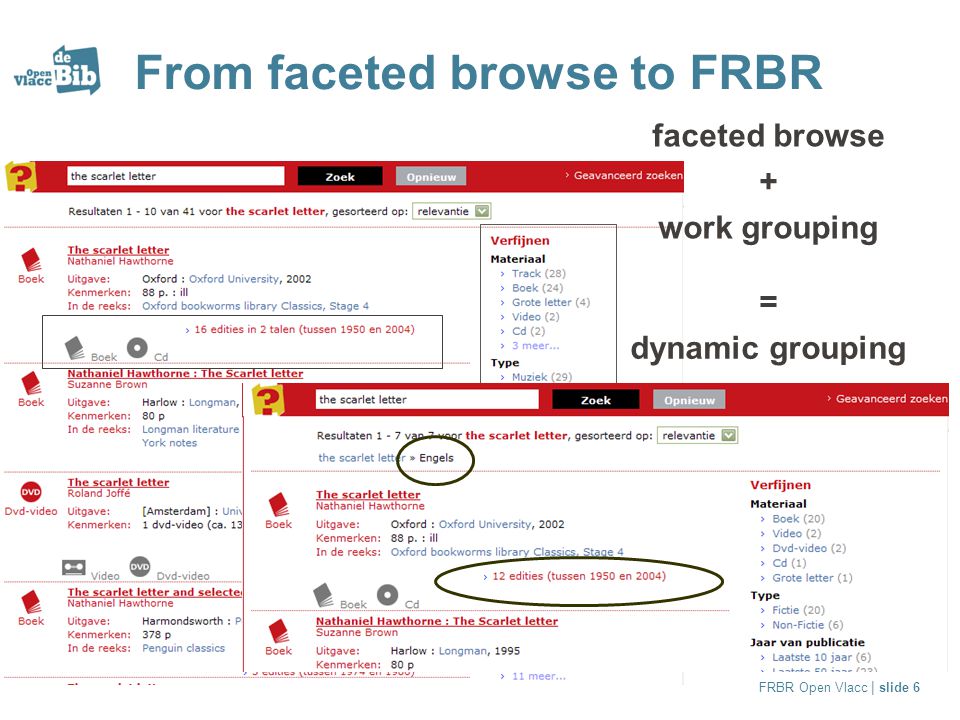
Task: Filter by Cd (2) in back window
Action: (528, 331)
